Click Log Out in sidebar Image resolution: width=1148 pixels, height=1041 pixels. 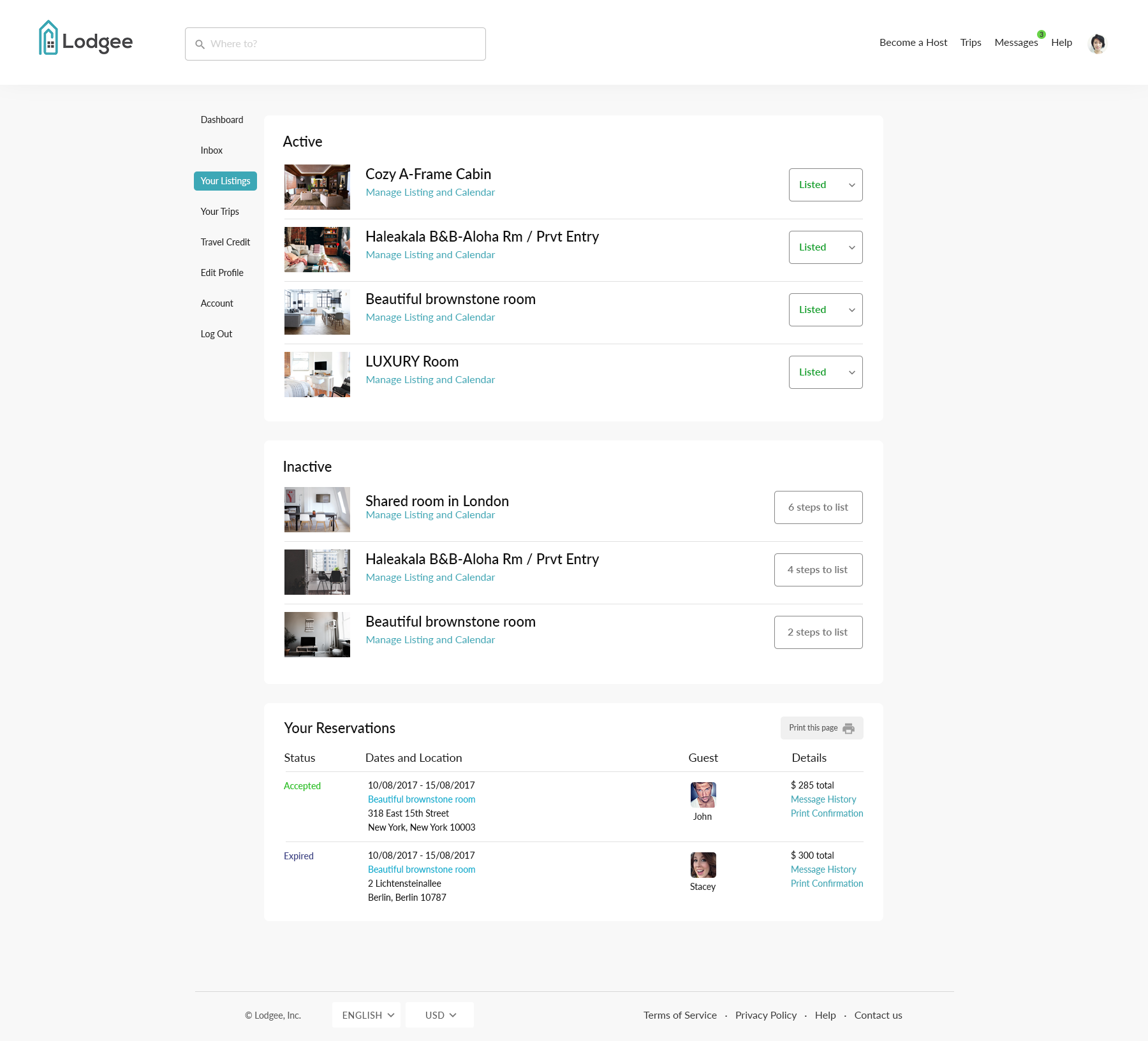tap(216, 334)
